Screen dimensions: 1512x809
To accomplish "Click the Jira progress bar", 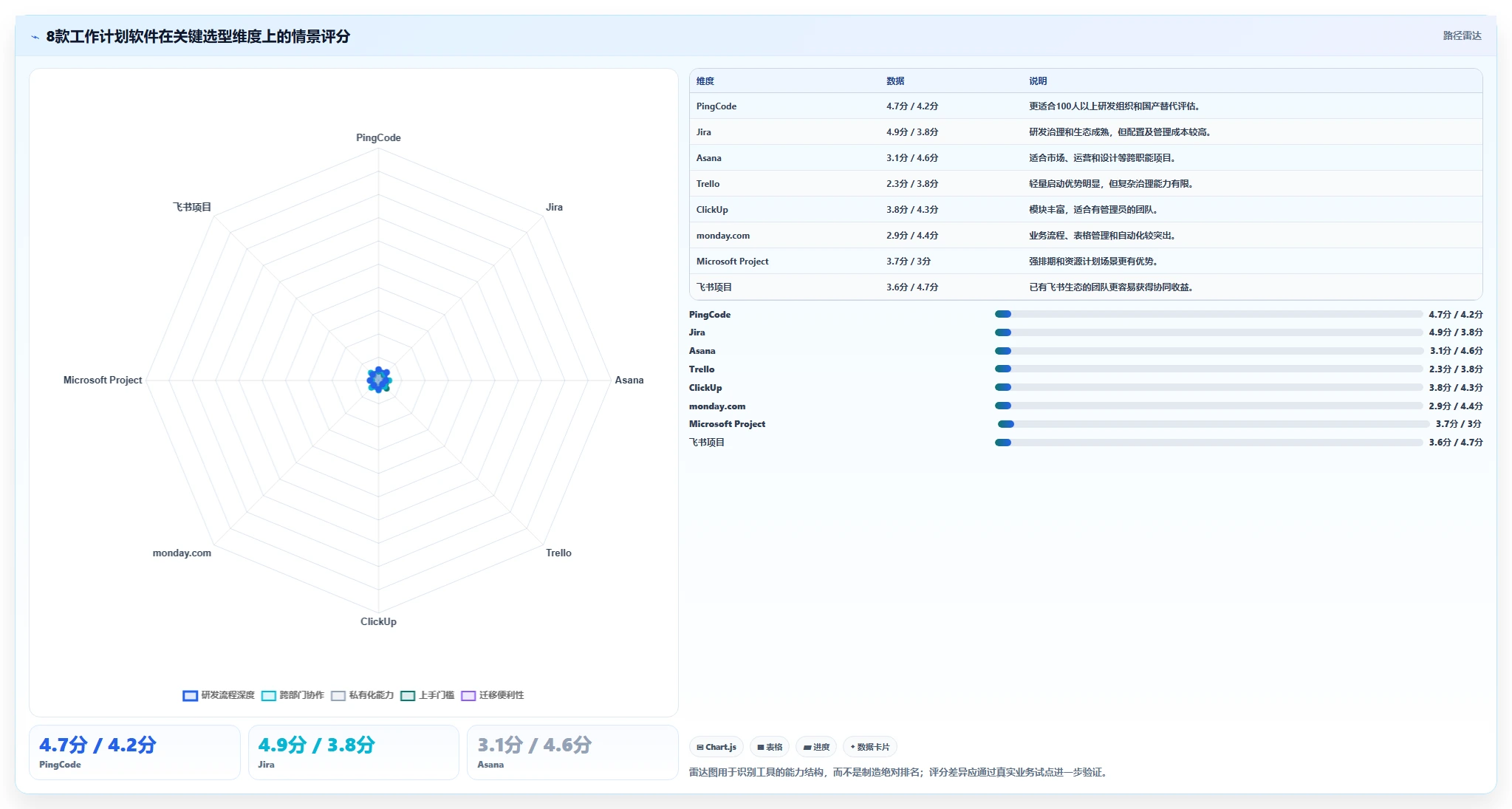I will (x=1208, y=332).
